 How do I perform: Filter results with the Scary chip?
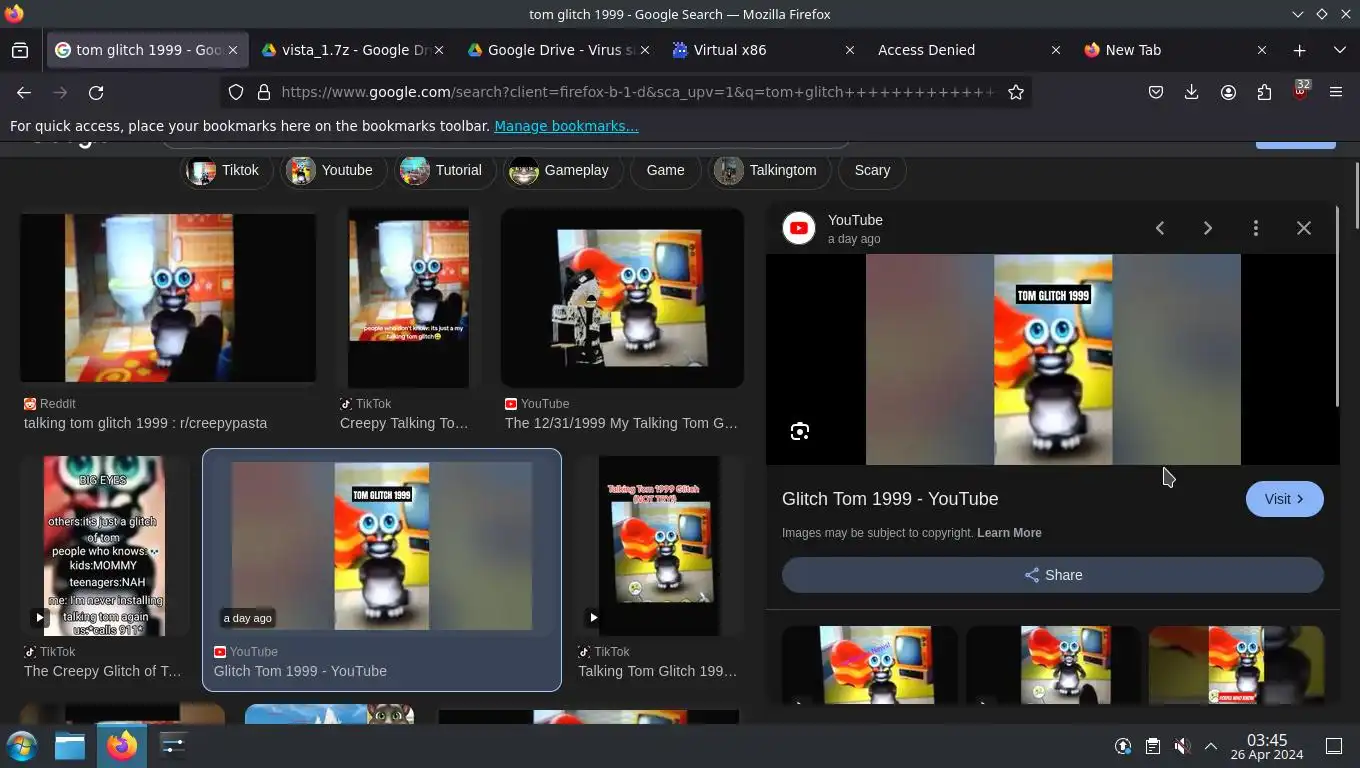click(872, 170)
